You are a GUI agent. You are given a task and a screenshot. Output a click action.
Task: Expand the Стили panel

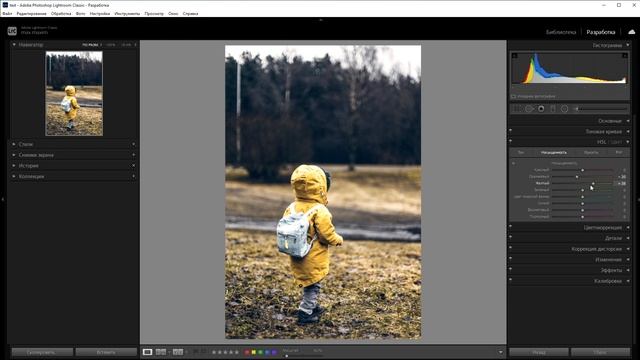click(x=14, y=144)
